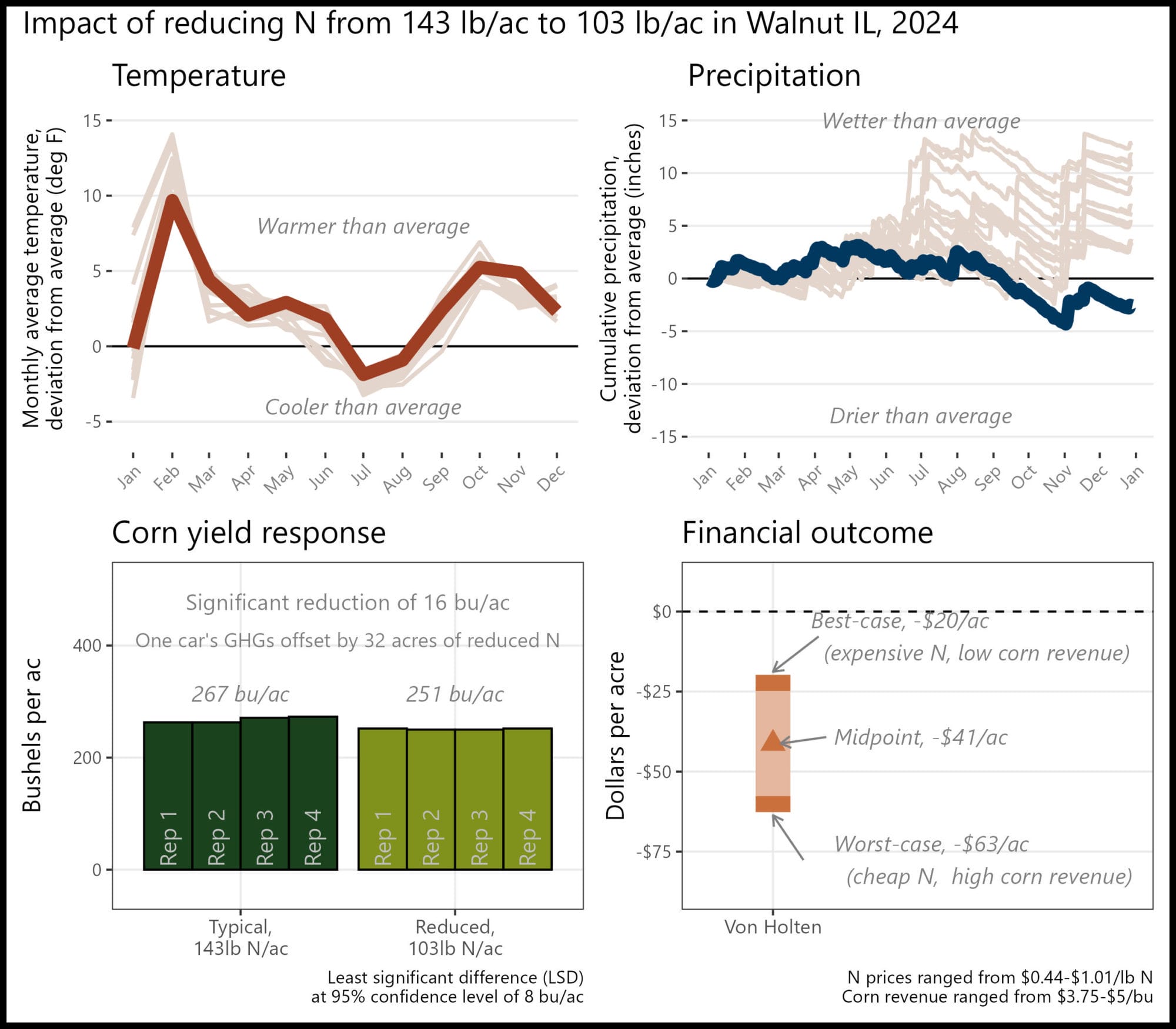Click the top orange band of range bar
The image size is (1176, 1029).
click(773, 683)
